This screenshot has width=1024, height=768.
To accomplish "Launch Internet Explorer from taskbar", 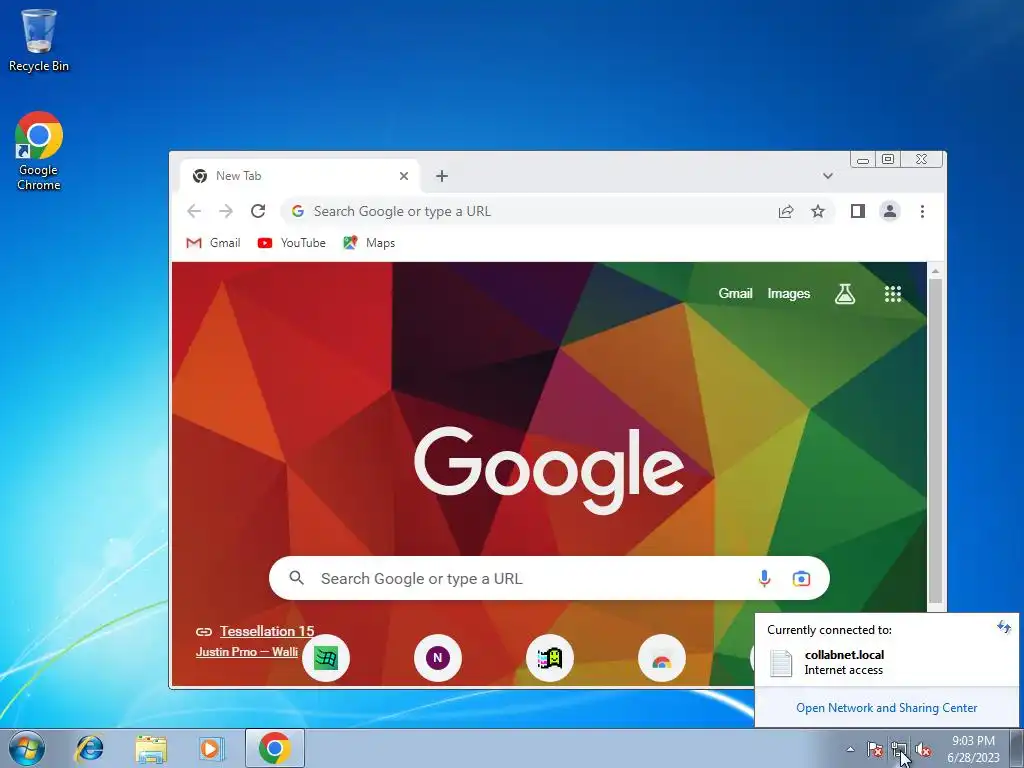I will [x=89, y=748].
